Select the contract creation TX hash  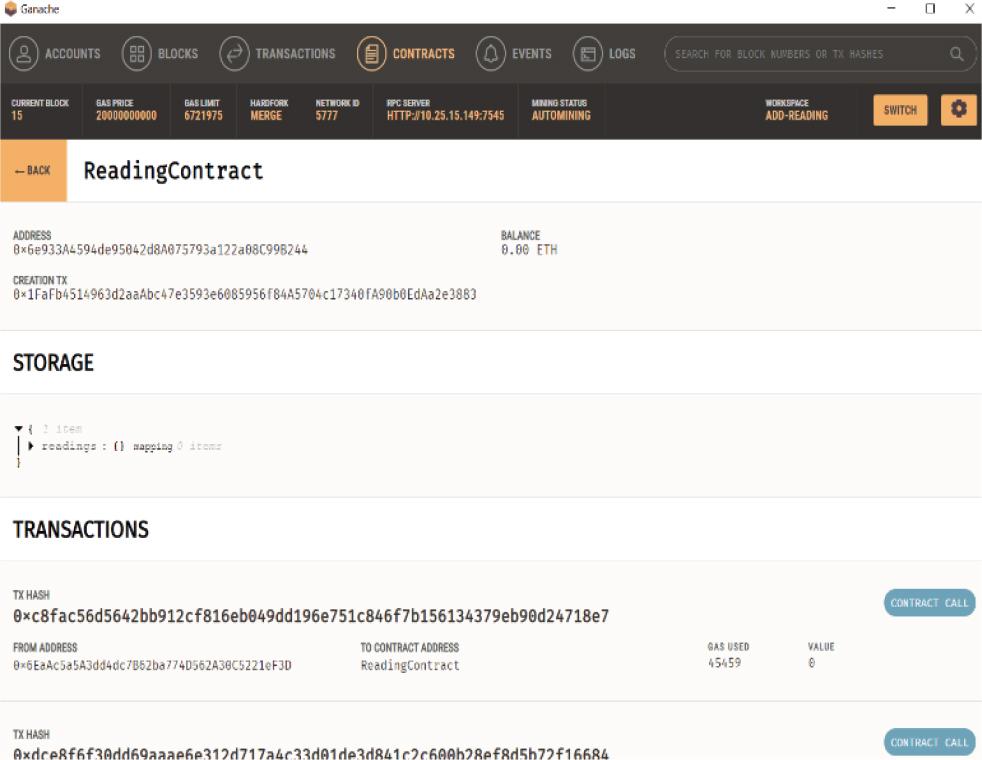coord(244,295)
